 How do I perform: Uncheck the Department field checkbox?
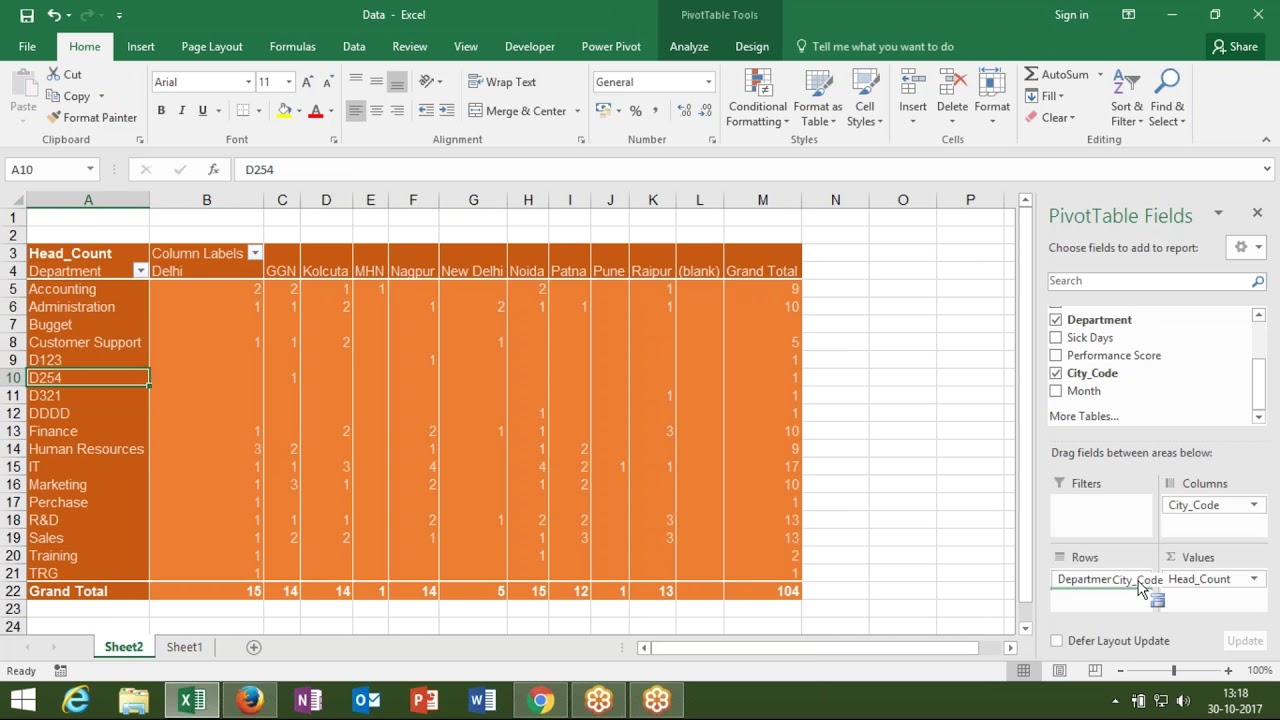pos(1055,320)
